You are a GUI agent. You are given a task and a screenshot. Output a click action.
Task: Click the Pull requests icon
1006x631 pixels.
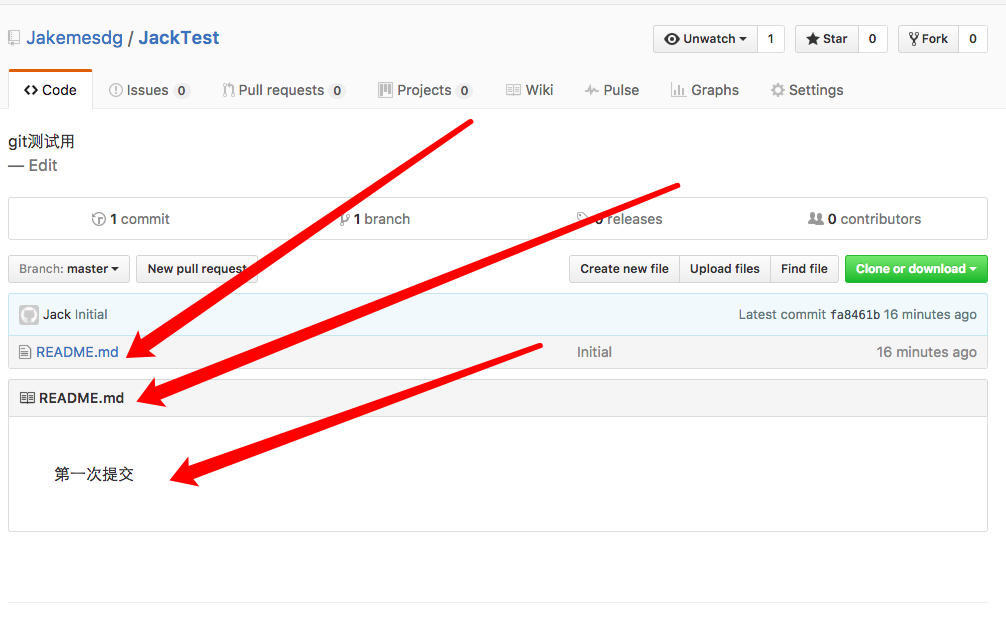tap(228, 90)
